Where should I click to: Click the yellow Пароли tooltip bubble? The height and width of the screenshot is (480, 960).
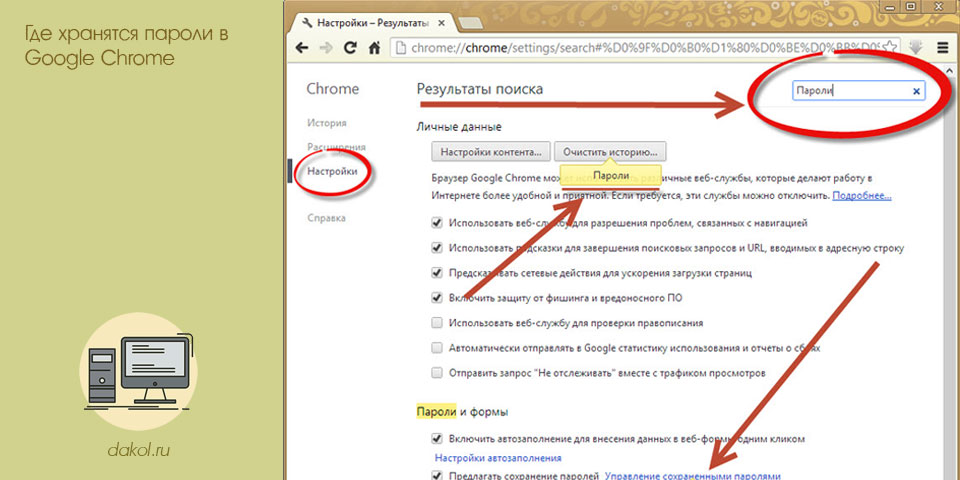pos(610,174)
